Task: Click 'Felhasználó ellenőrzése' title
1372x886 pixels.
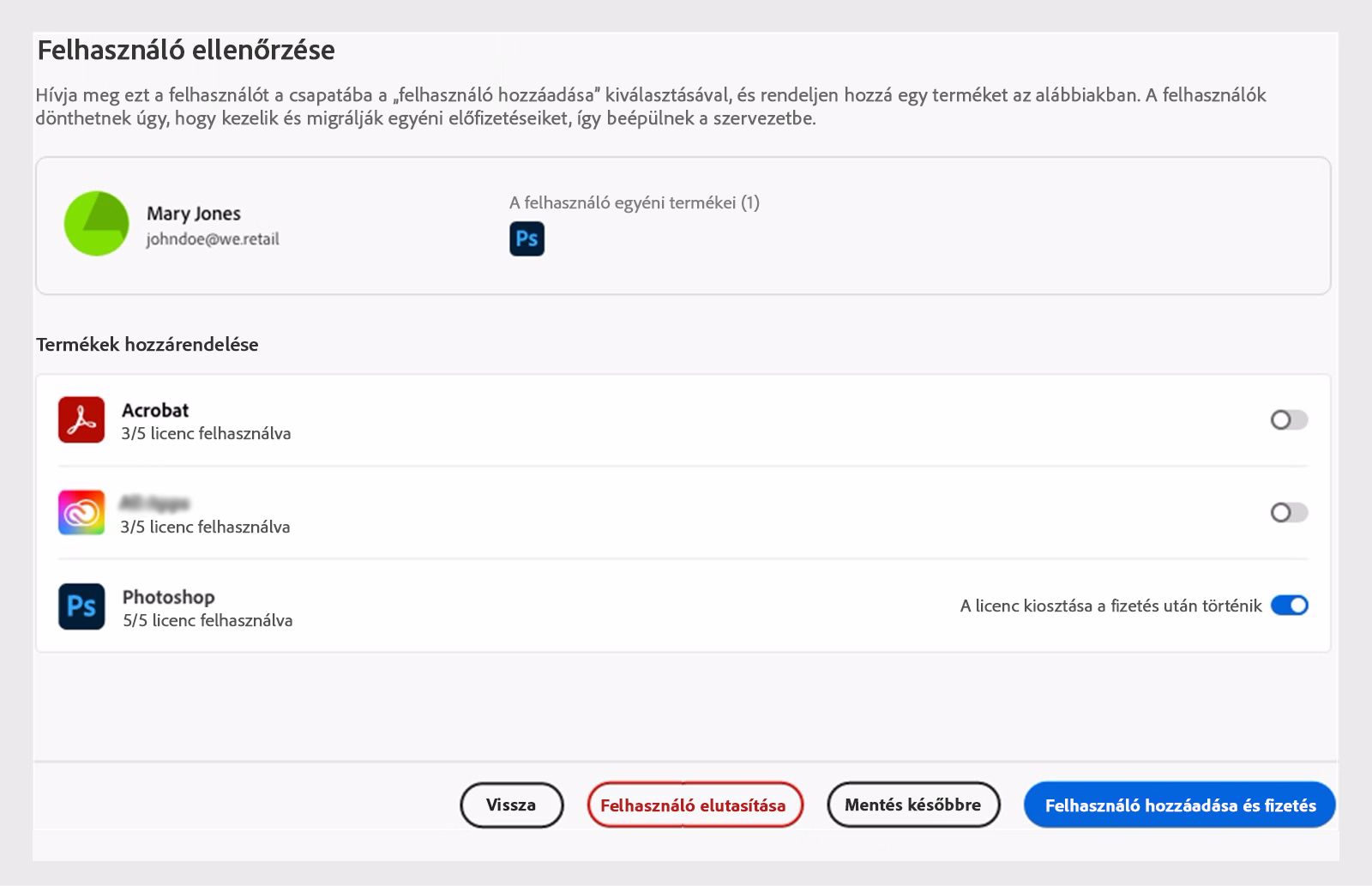Action: 186,50
